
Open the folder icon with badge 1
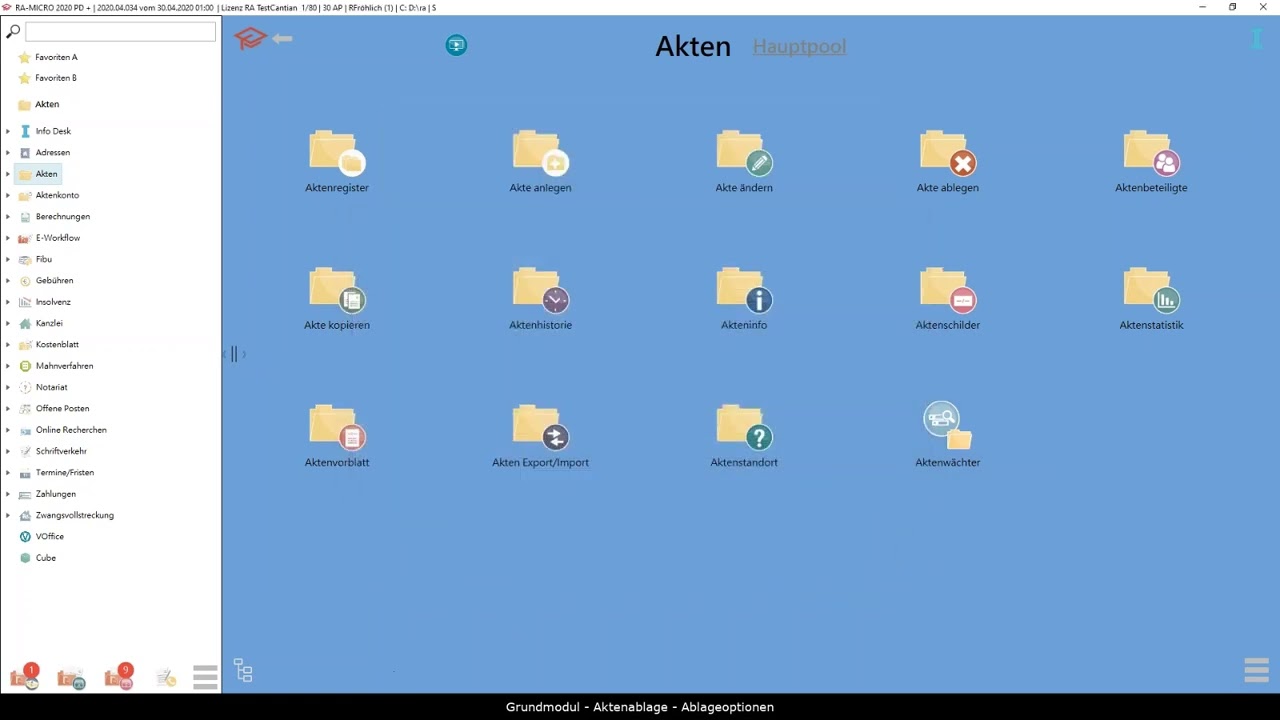[25, 677]
